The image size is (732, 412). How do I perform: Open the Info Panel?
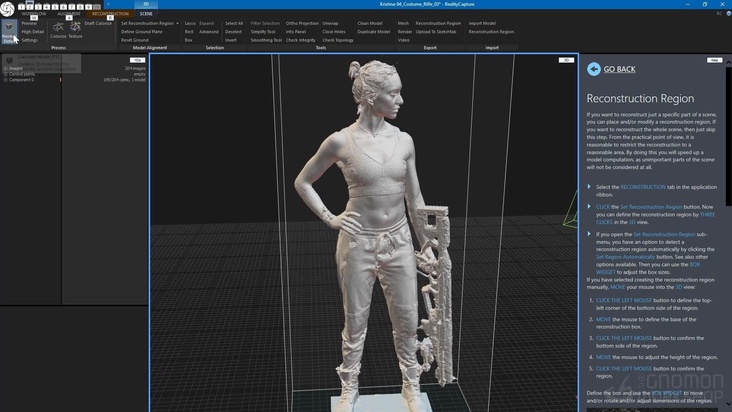tap(296, 32)
